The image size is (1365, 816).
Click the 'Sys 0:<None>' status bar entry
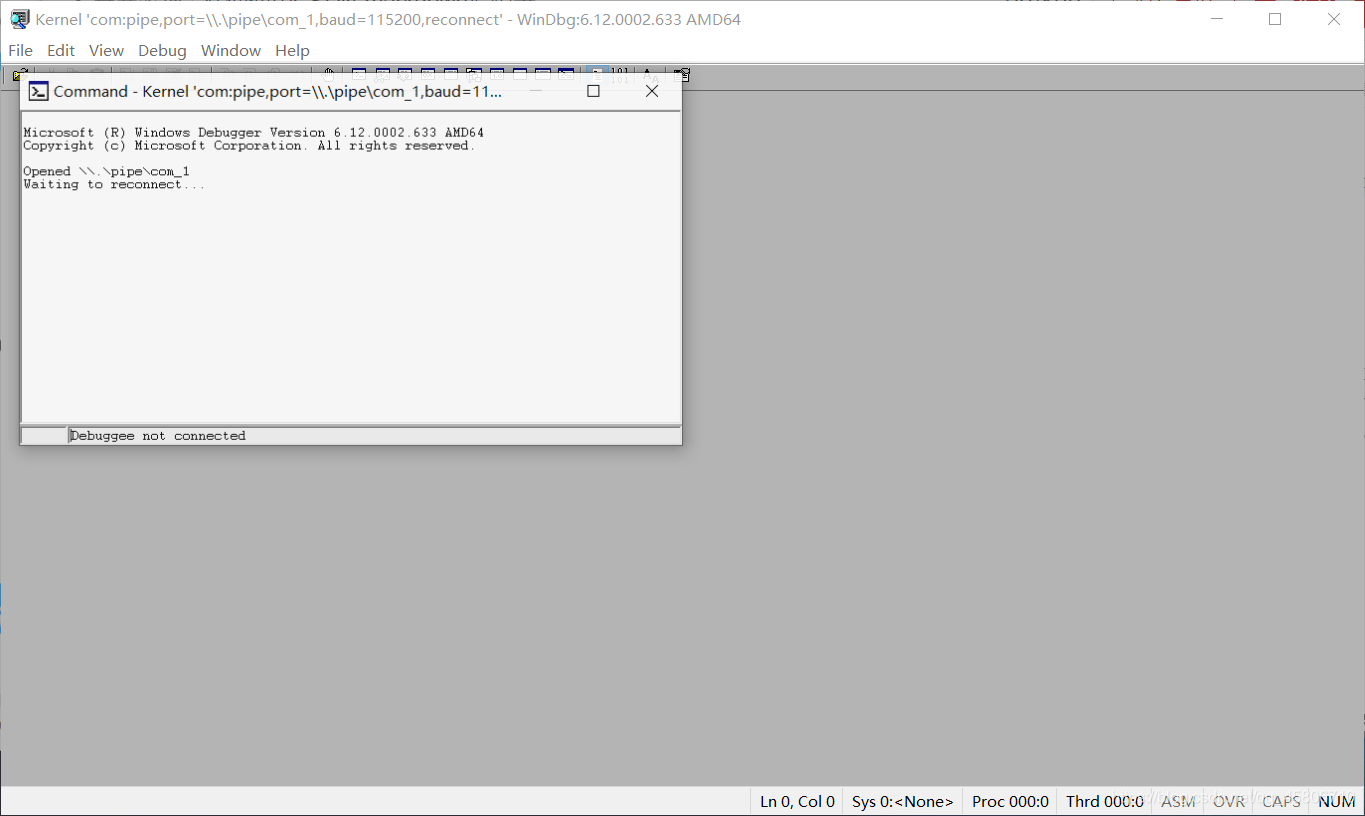pyautogui.click(x=903, y=801)
